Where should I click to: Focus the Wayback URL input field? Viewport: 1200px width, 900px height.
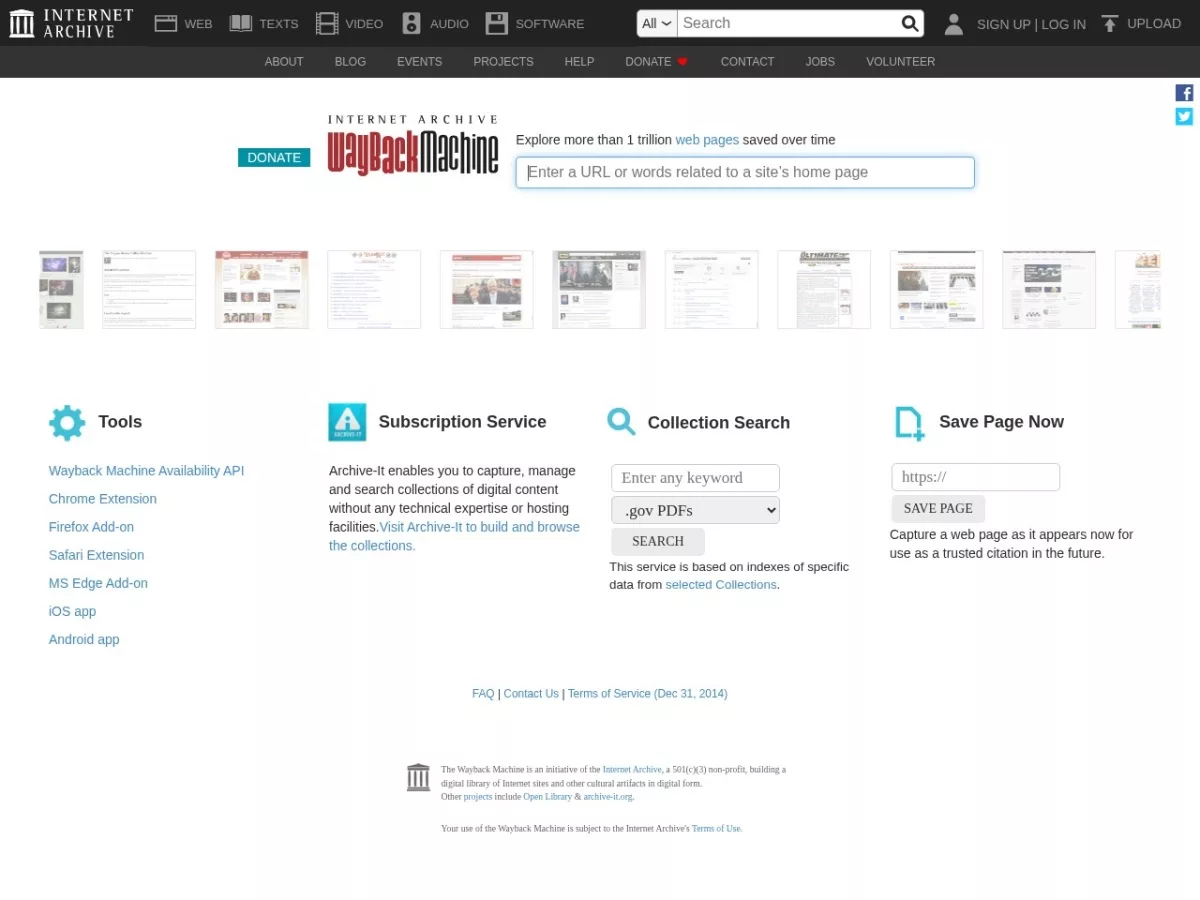coord(745,172)
